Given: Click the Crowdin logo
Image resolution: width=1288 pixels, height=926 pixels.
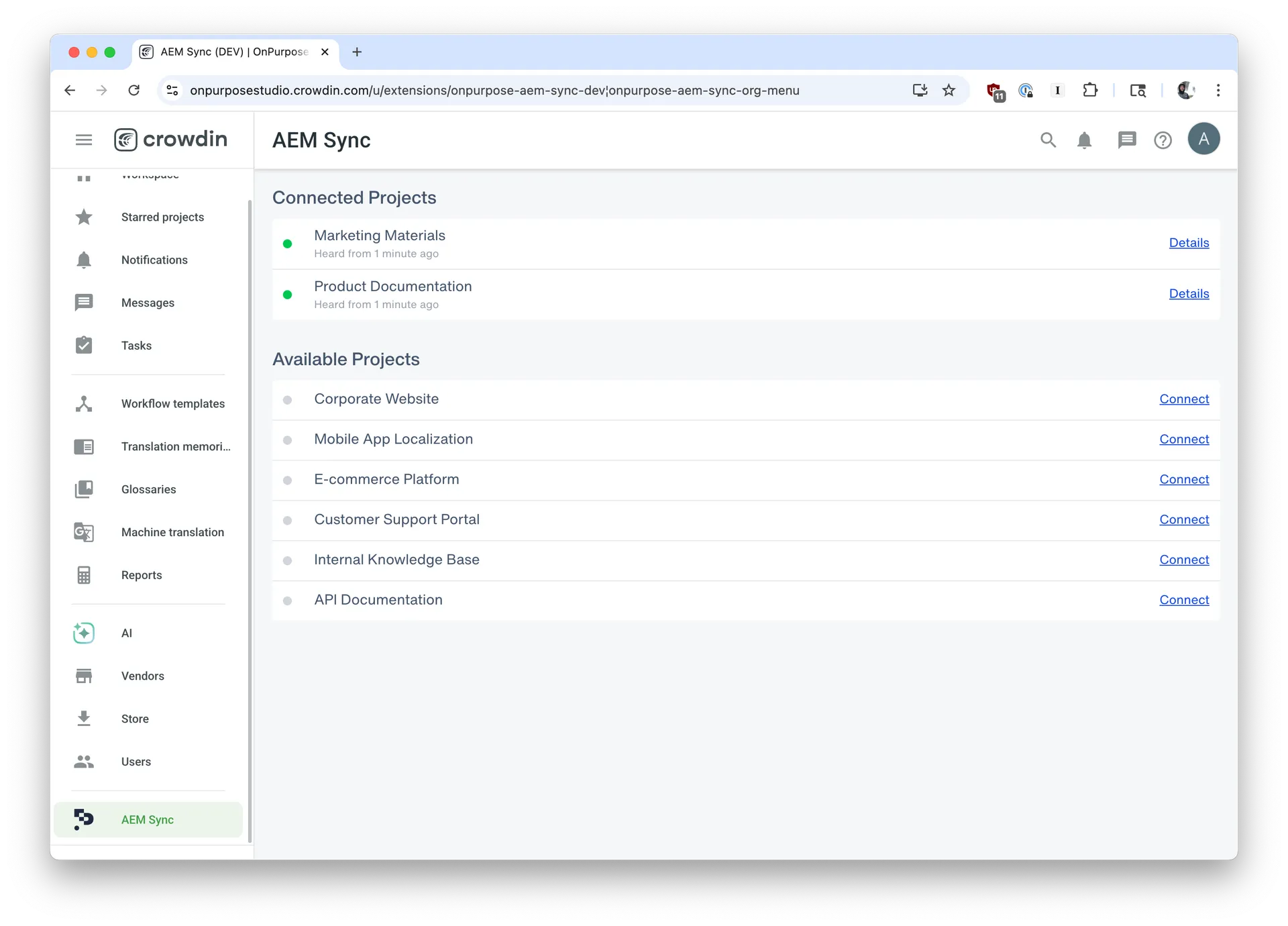Looking at the screenshot, I should pyautogui.click(x=170, y=140).
